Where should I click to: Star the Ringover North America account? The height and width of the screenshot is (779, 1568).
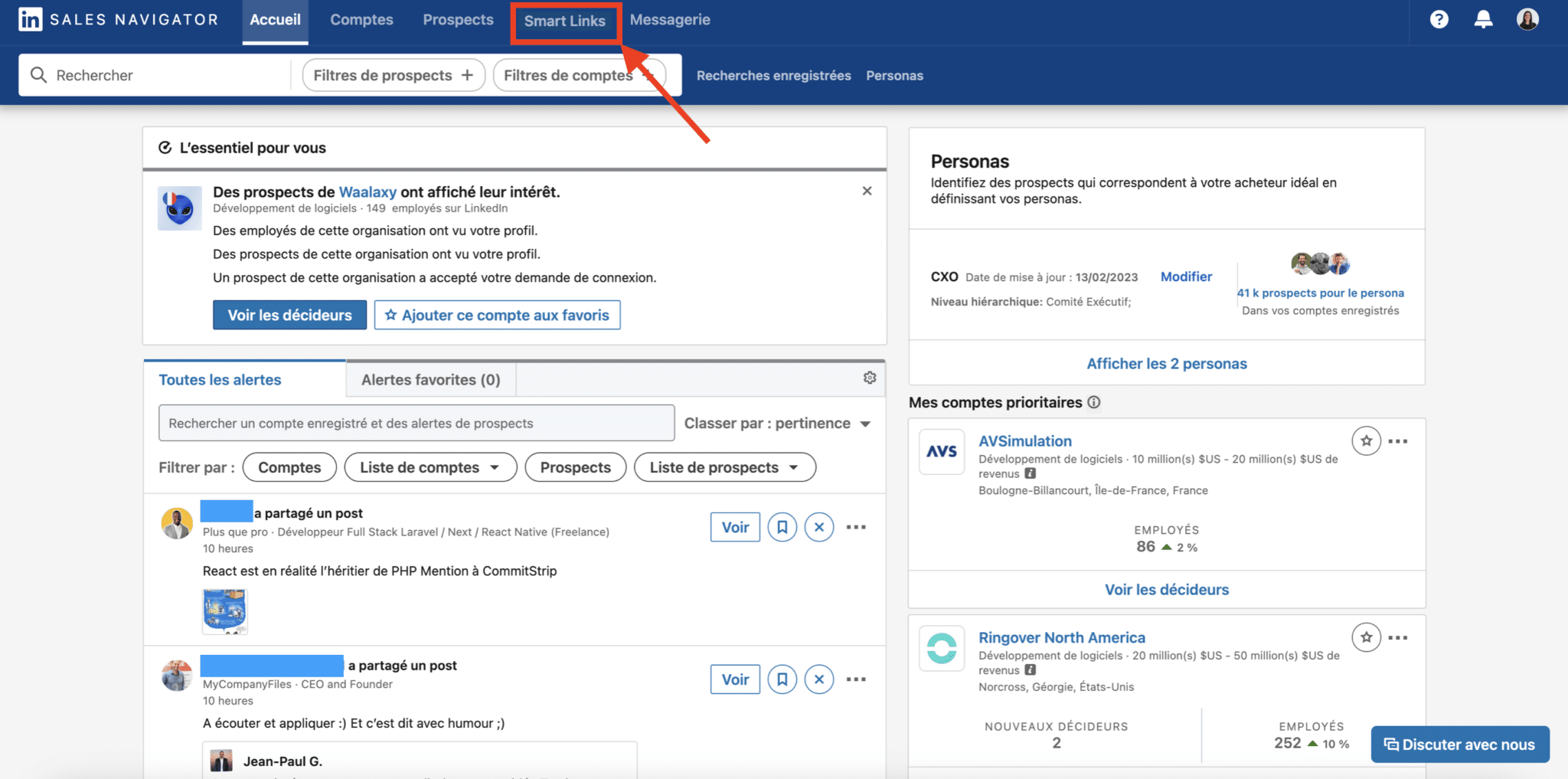[1366, 637]
